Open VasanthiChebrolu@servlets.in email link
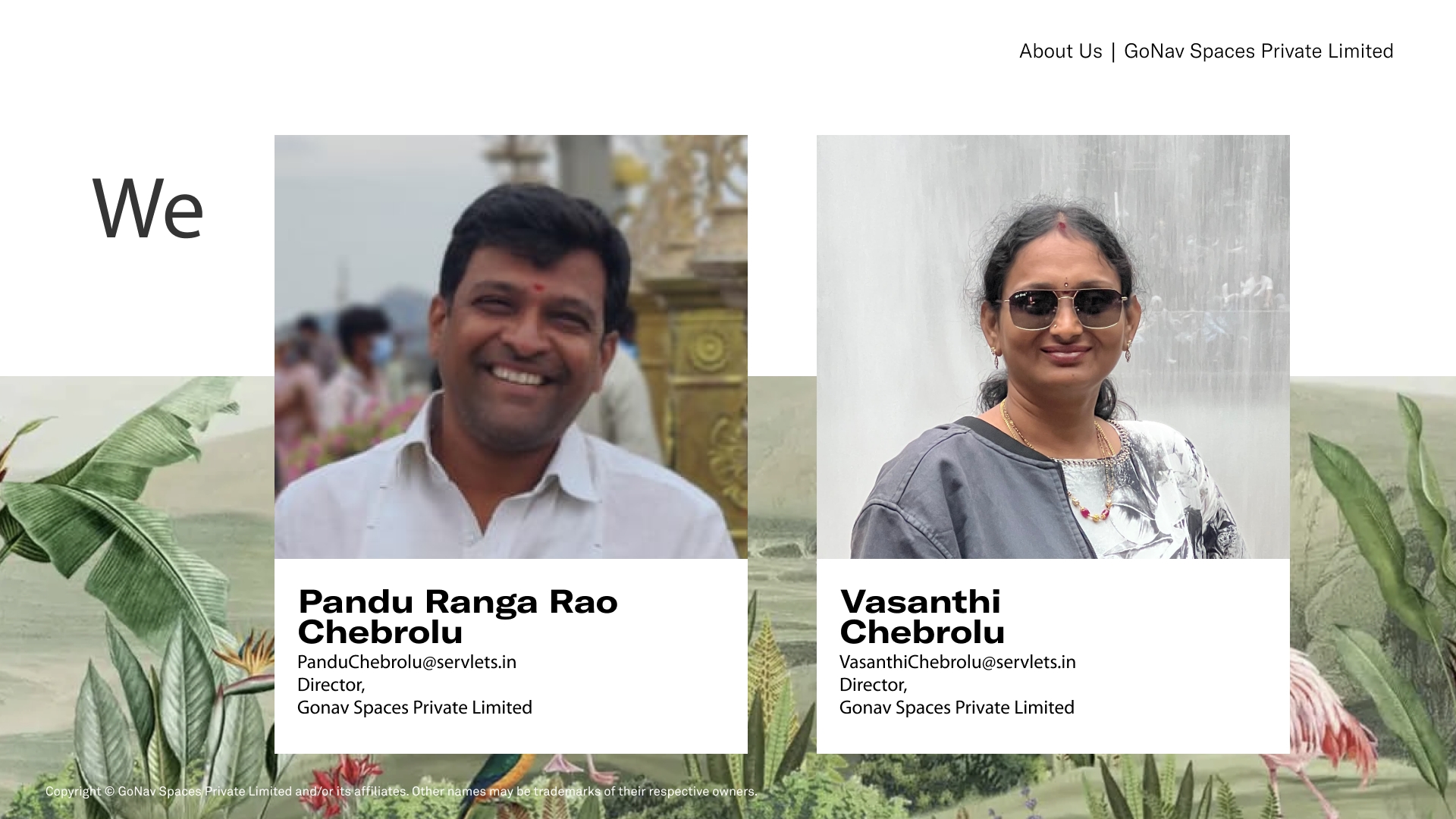Image resolution: width=1456 pixels, height=819 pixels. 957,662
